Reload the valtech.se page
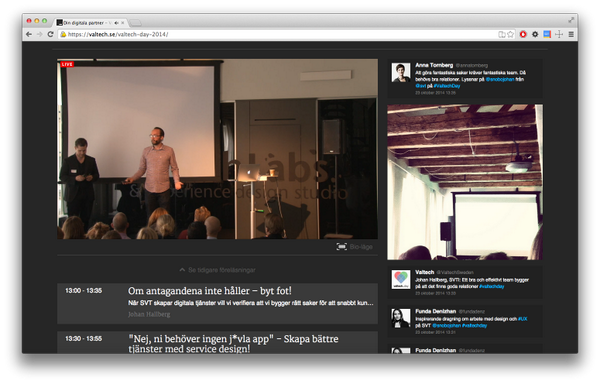 pyautogui.click(x=50, y=34)
